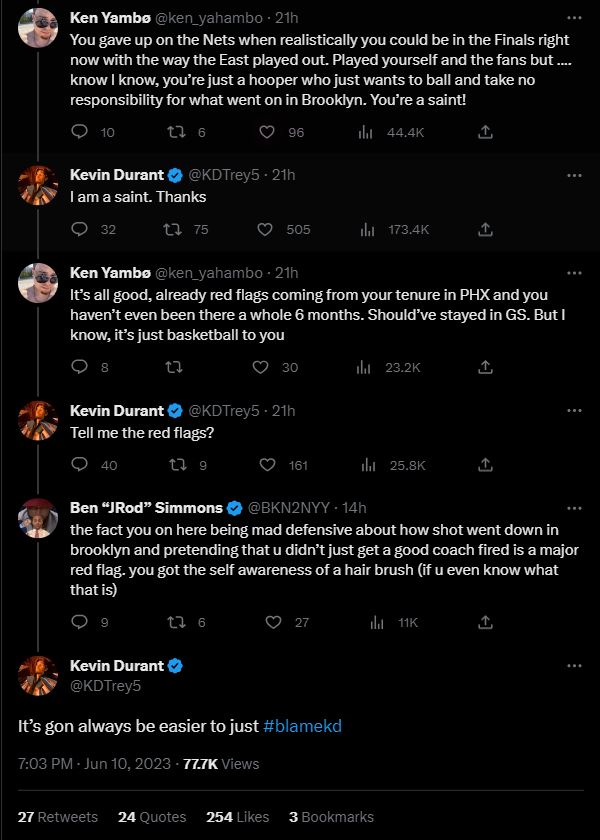The width and height of the screenshot is (600, 840).
Task: Share Kevin Durant's "Tell me the red flags?" tweet
Action: 486,464
